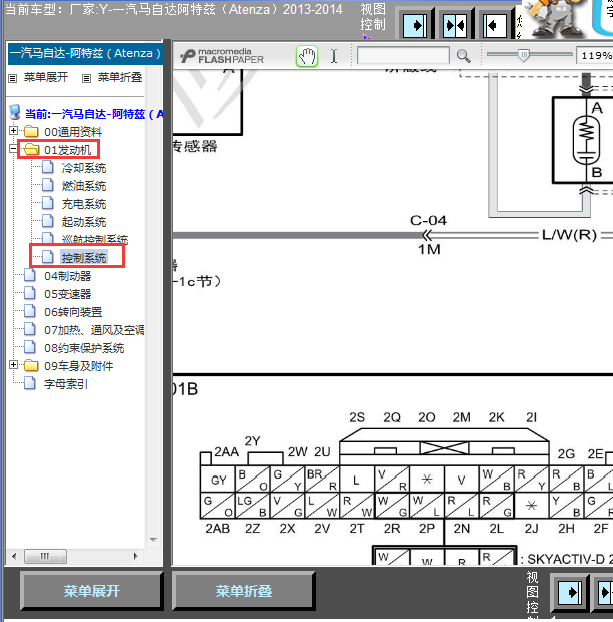Click the 119% zoom percentage field
Viewport: 613px width, 622px height.
(594, 56)
